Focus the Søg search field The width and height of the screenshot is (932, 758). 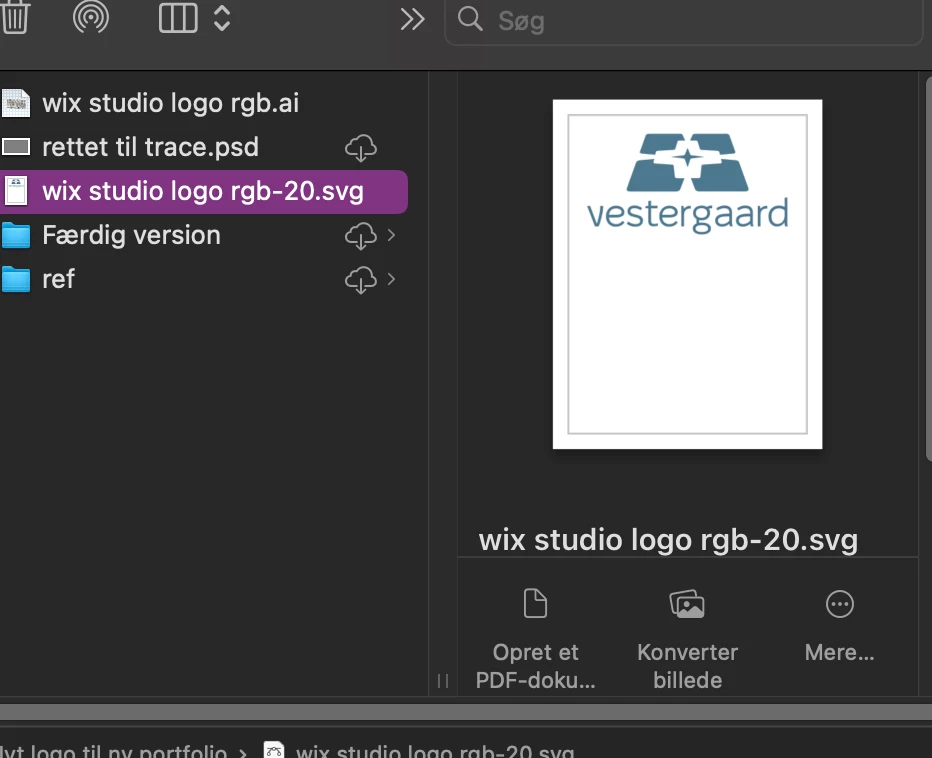pos(684,21)
